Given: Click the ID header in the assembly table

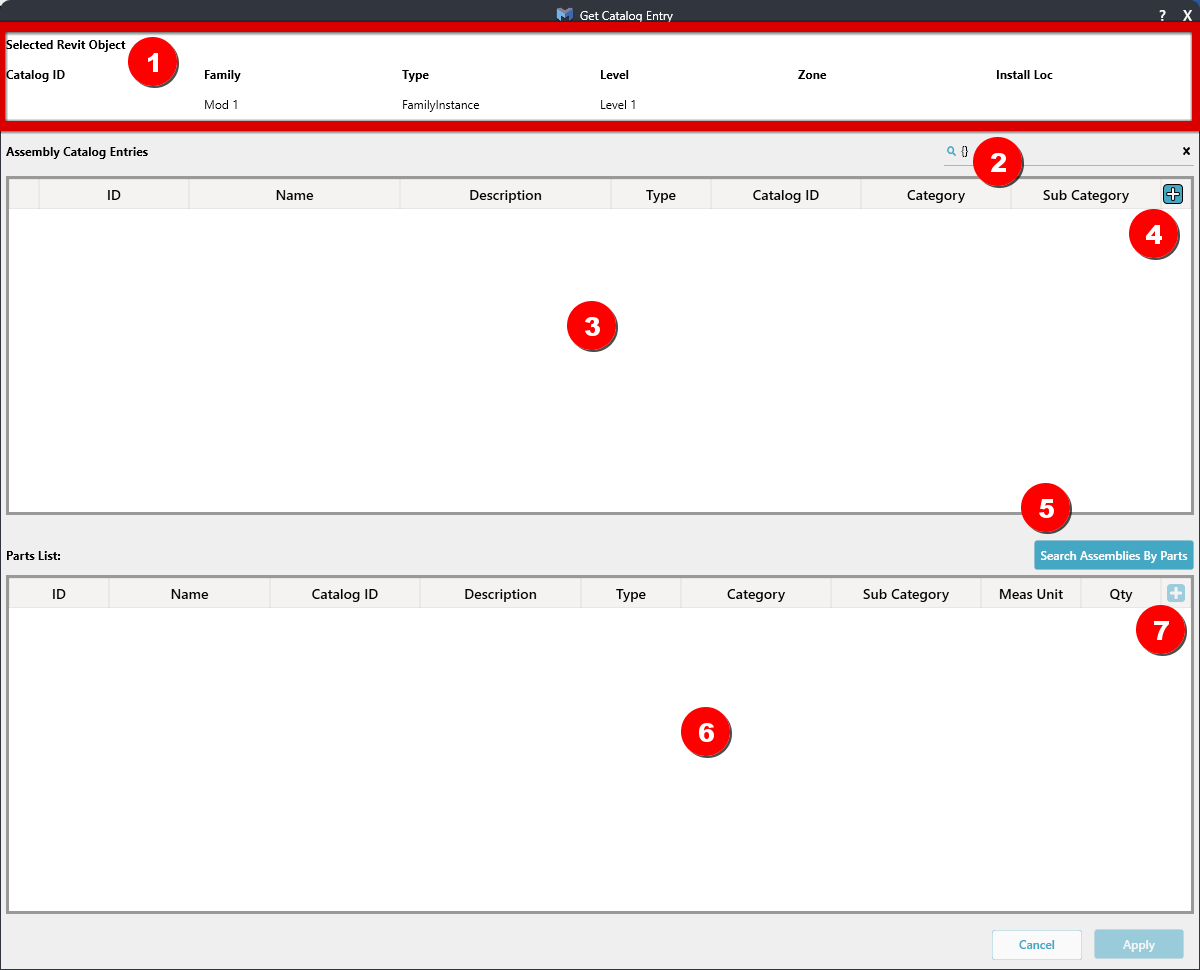Looking at the screenshot, I should pos(113,195).
